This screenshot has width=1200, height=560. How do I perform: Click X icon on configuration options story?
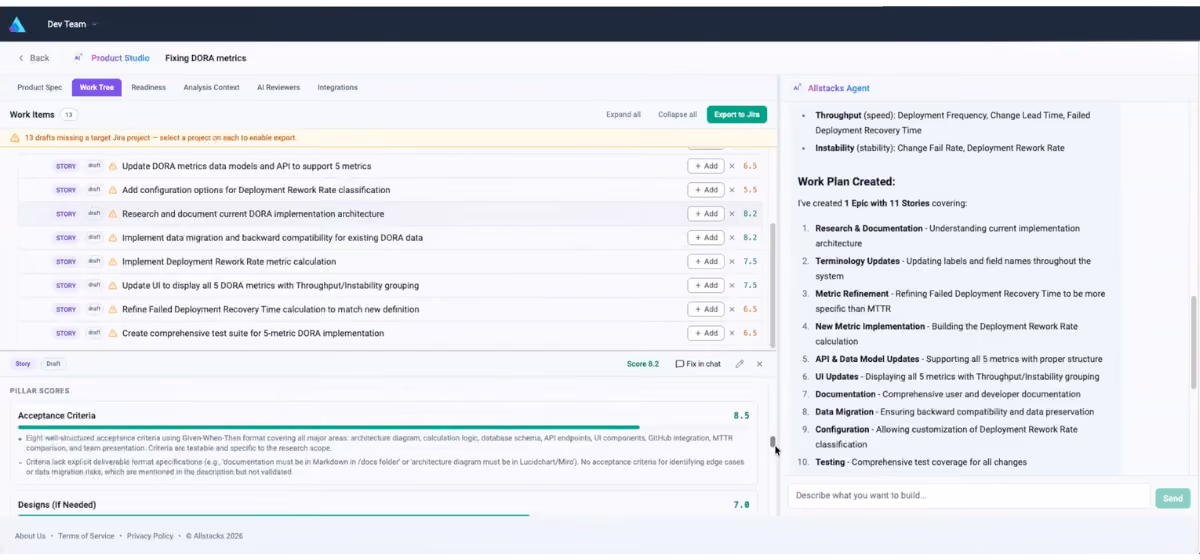732,190
